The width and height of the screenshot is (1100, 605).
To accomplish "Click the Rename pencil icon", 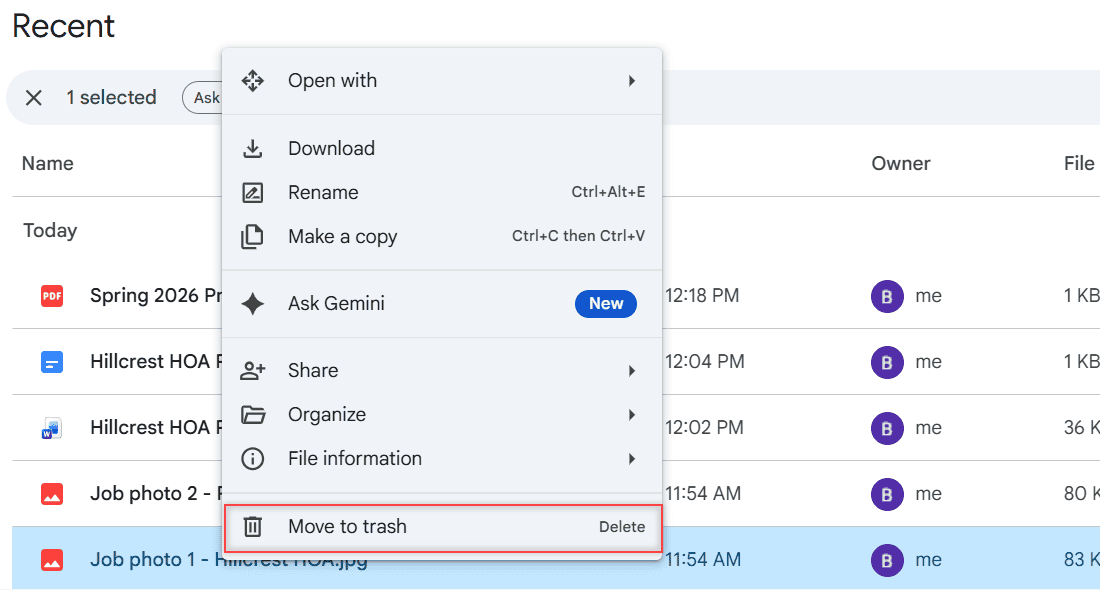I will (x=253, y=192).
